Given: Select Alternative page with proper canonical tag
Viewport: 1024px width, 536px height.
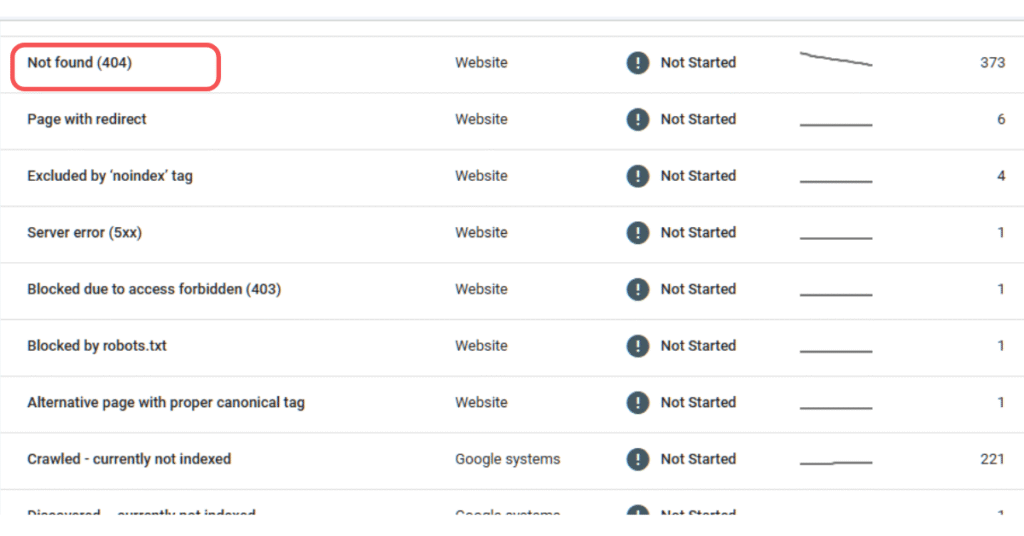Looking at the screenshot, I should click(166, 403).
